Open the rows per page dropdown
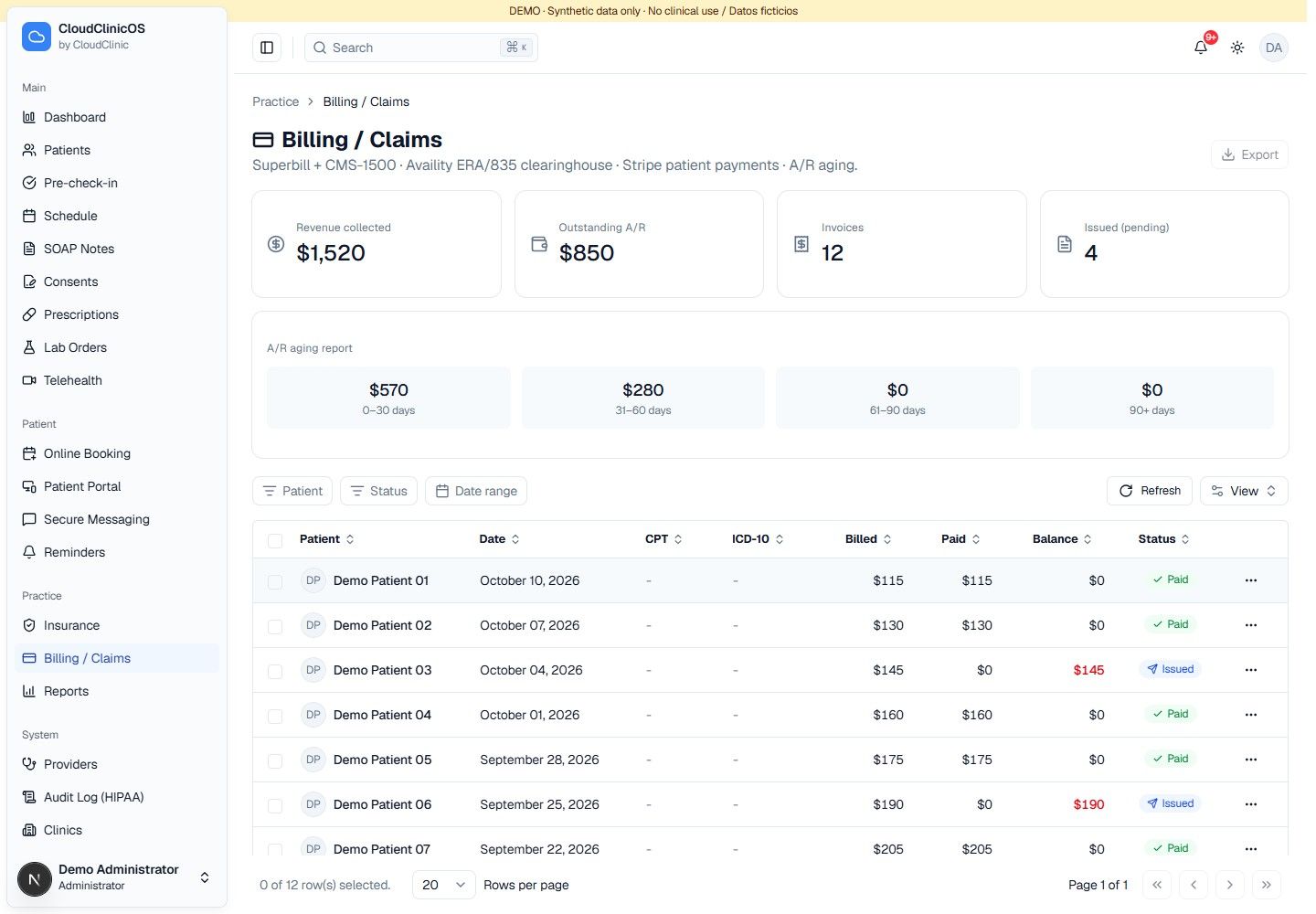Image resolution: width=1316 pixels, height=914 pixels. pyautogui.click(x=444, y=885)
